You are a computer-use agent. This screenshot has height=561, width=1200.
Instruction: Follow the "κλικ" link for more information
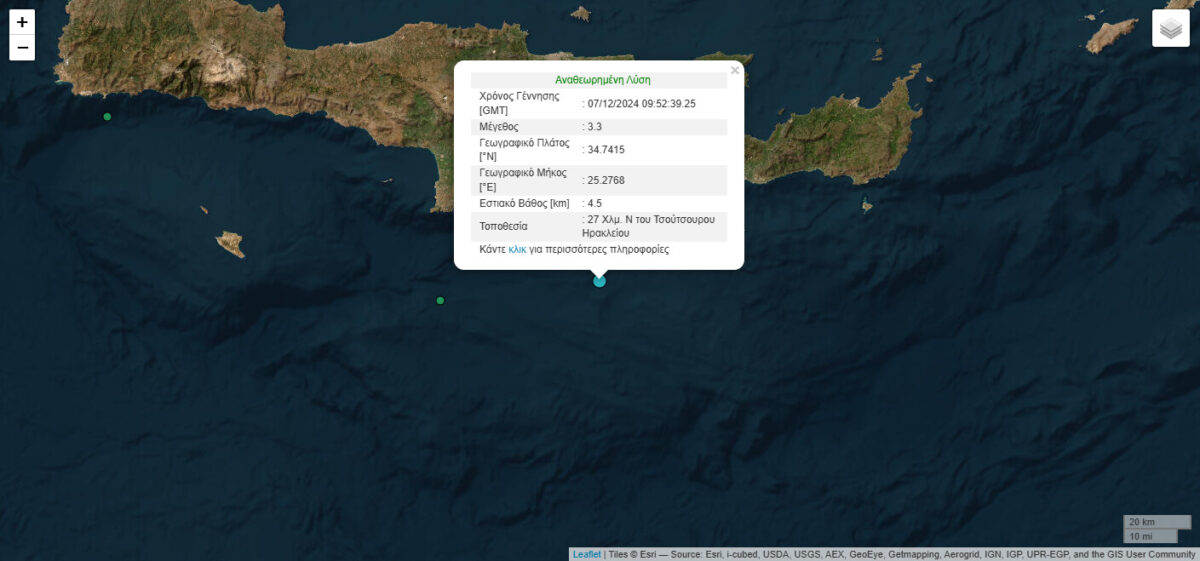[517, 249]
